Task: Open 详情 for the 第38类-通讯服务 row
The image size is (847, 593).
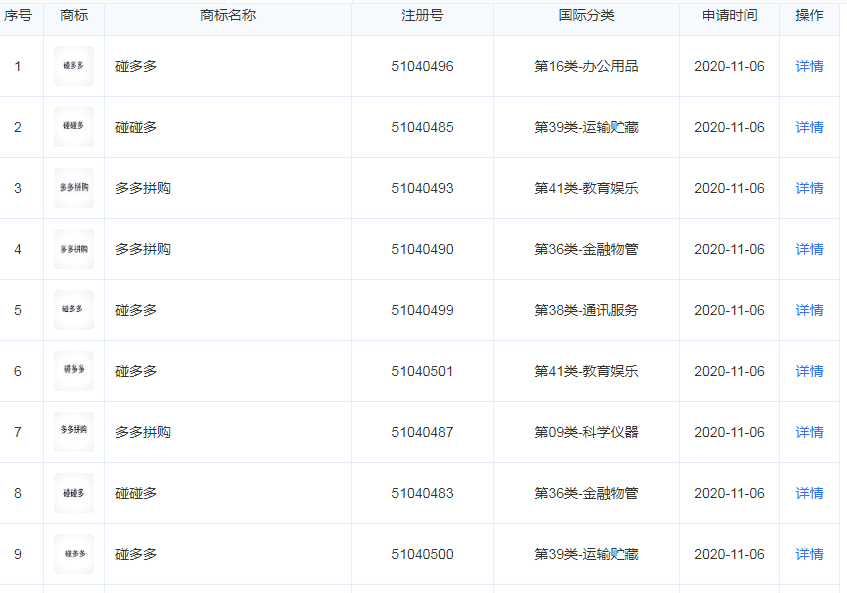Action: tap(809, 310)
